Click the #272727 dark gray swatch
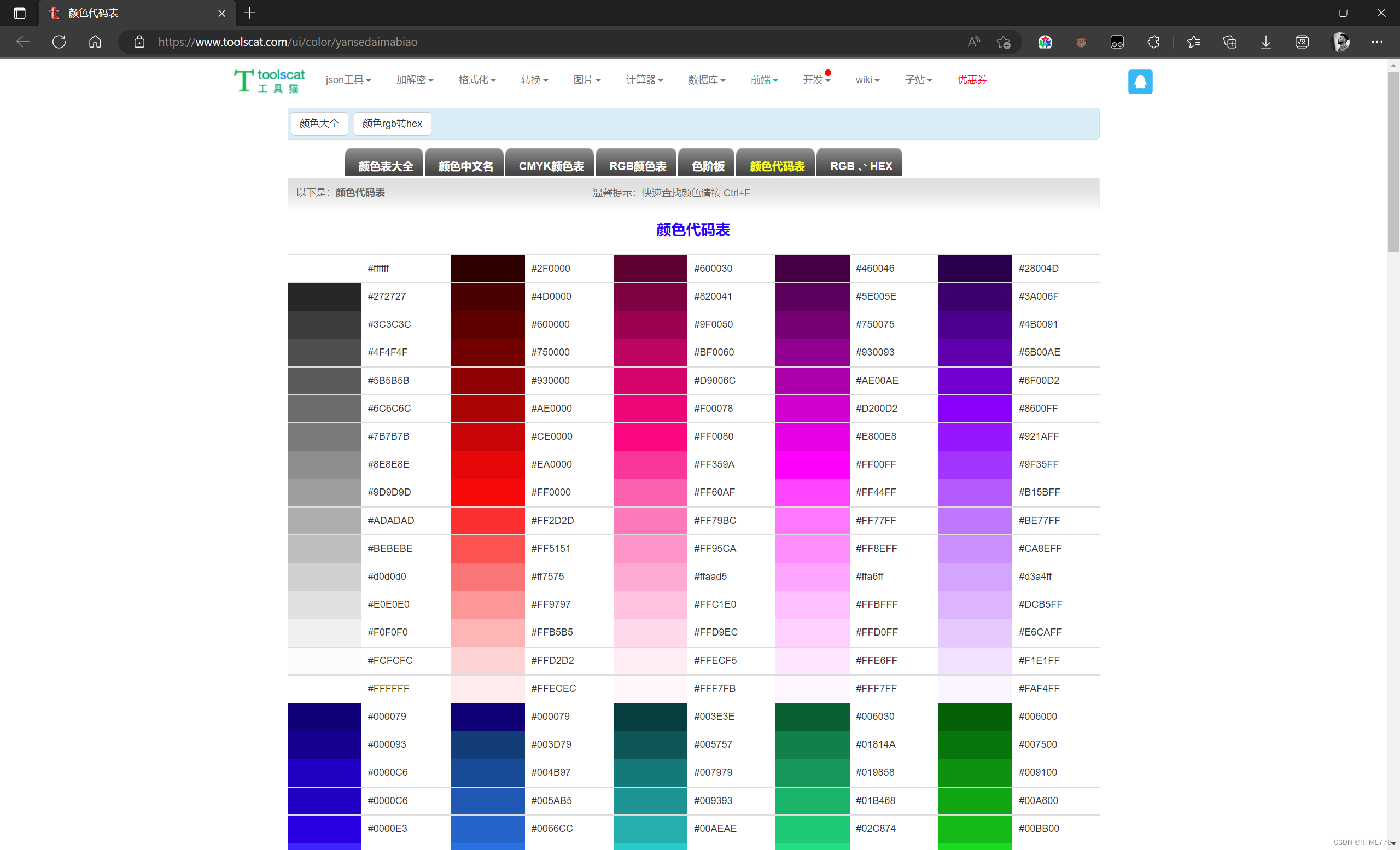The image size is (1400, 850). pyautogui.click(x=324, y=296)
